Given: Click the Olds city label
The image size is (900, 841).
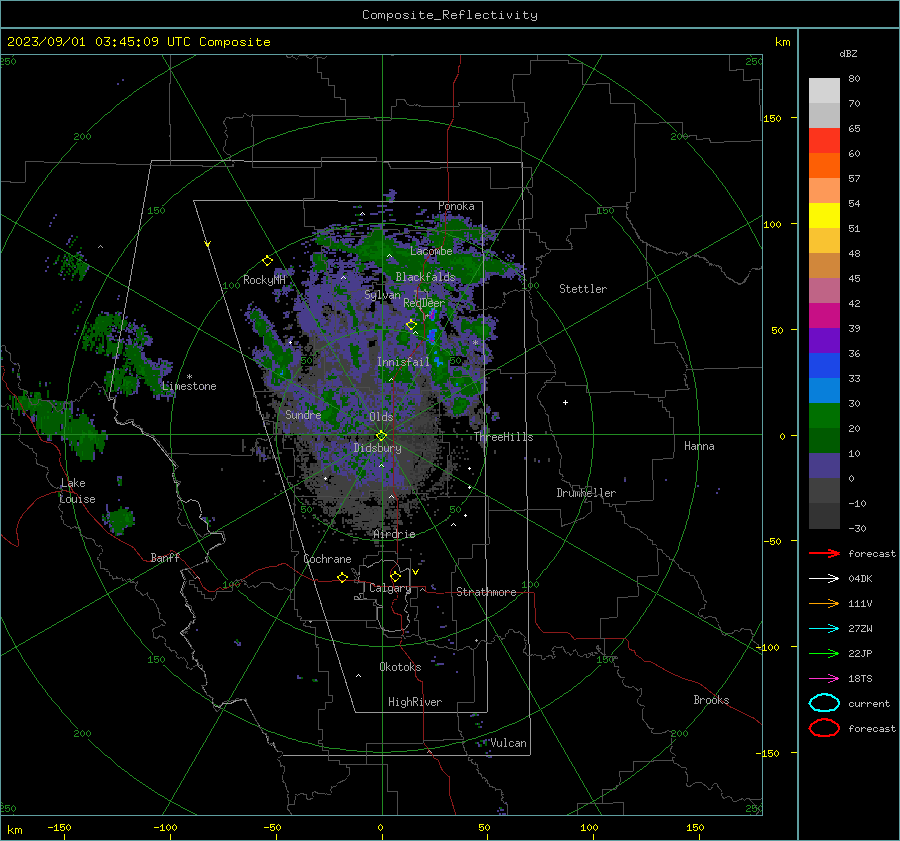Looking at the screenshot, I should 381,417.
